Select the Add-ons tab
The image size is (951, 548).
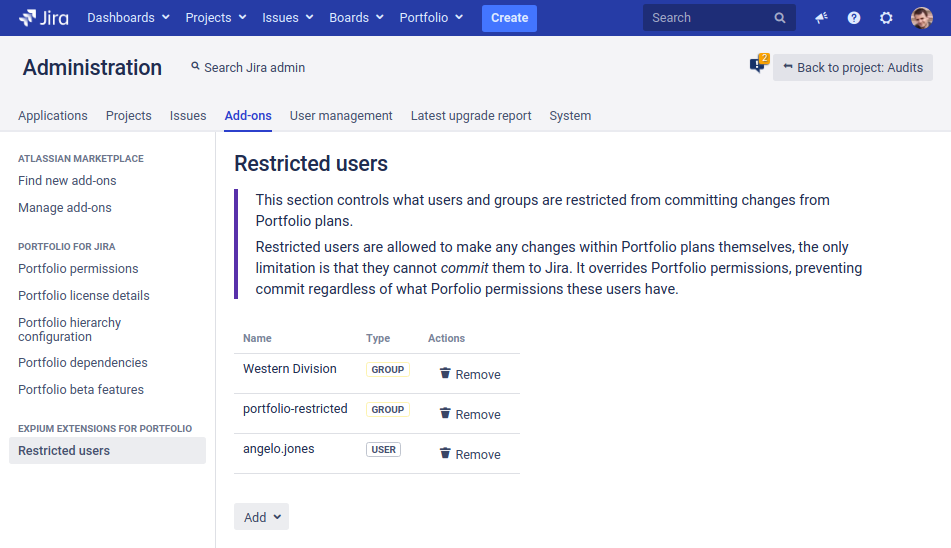[248, 116]
